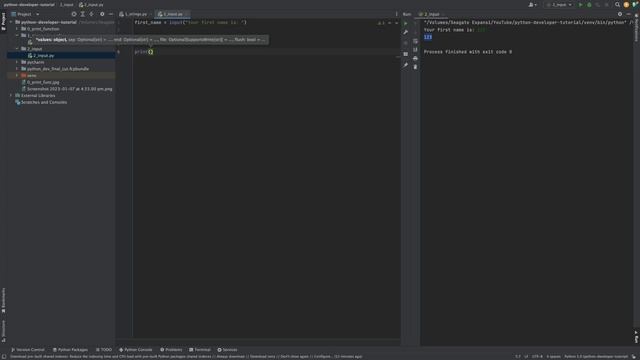Click Expand All in Project panel
This screenshot has width=640, height=360.
click(x=83, y=14)
